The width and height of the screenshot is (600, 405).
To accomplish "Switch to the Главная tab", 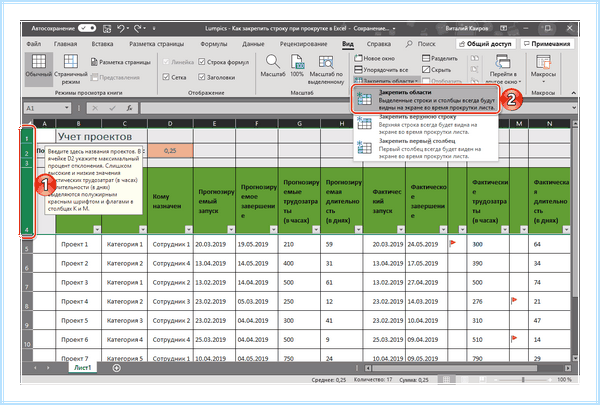I will click(65, 44).
